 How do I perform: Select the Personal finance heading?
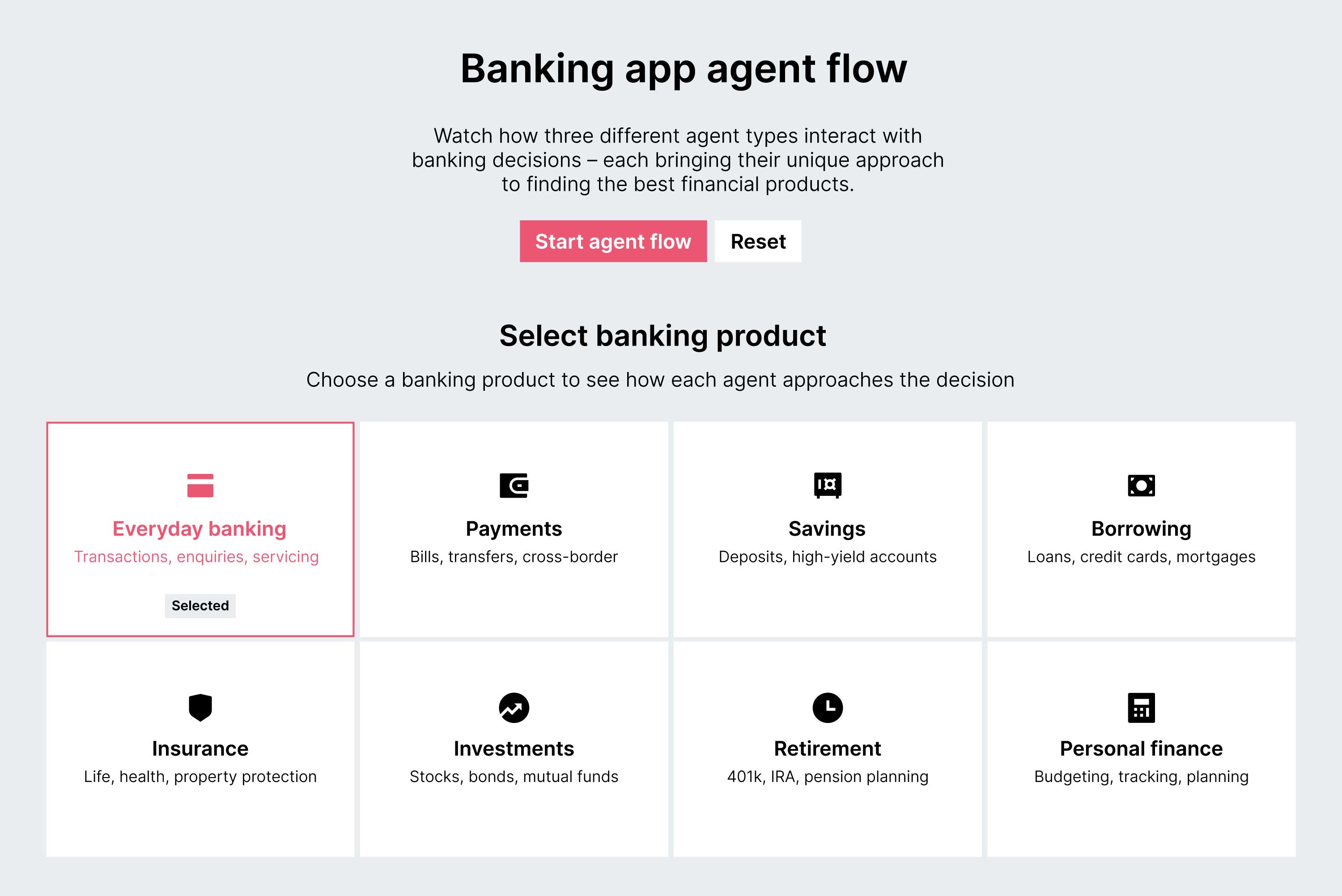tap(1141, 748)
